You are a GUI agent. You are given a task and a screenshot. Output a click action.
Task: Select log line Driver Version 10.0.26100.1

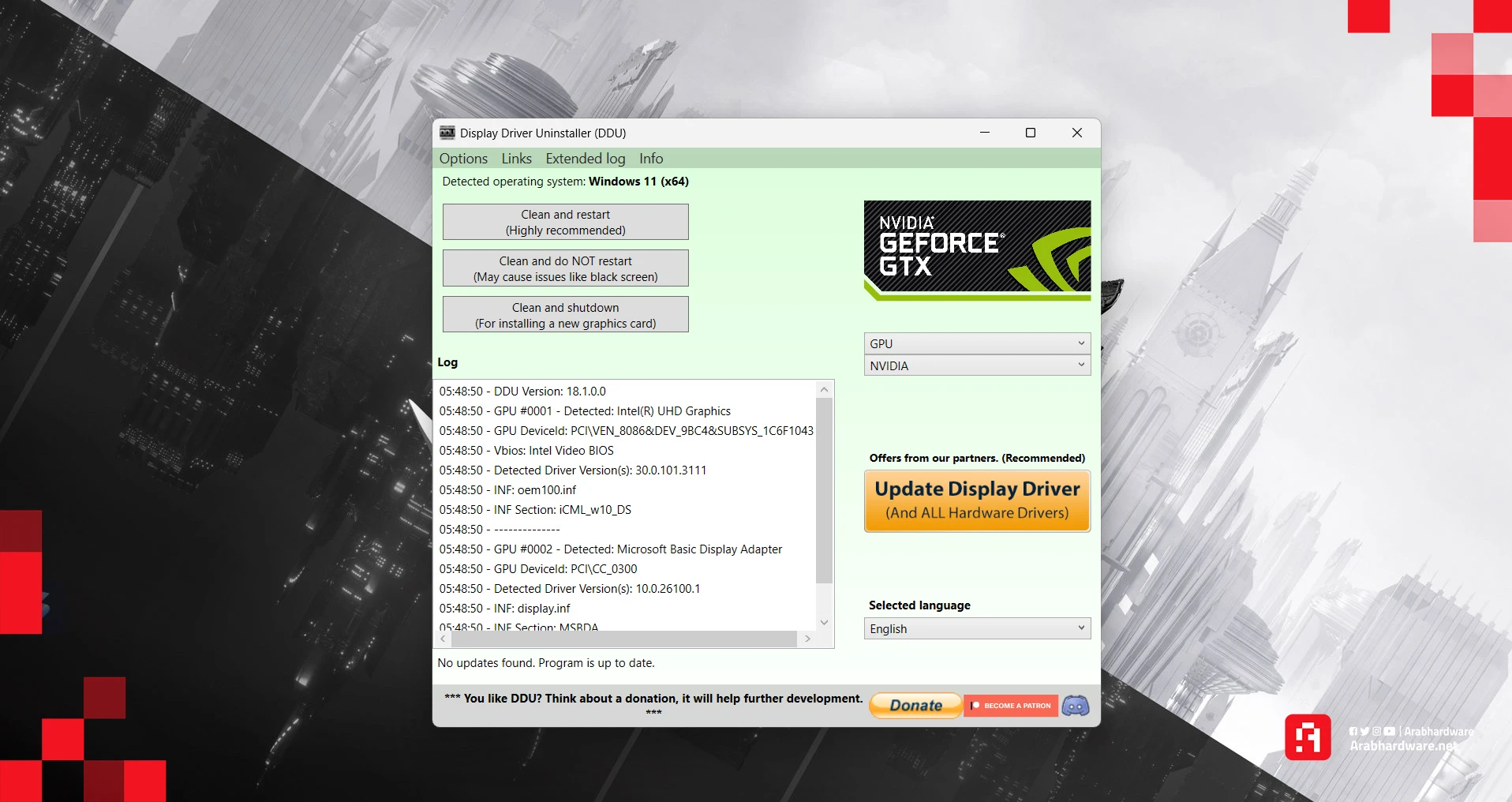click(x=570, y=589)
